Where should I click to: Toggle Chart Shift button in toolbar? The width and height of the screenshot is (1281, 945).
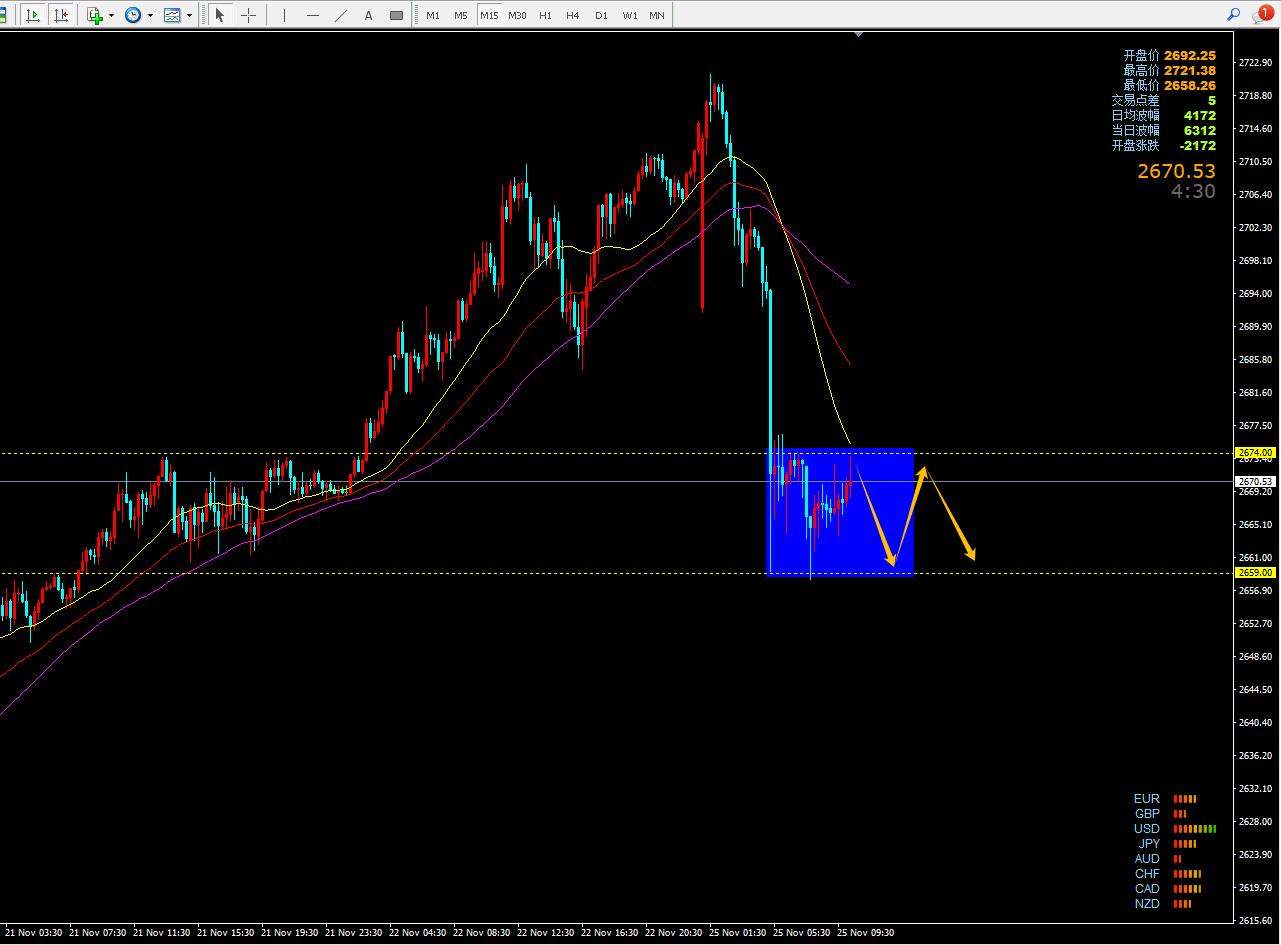coord(61,15)
